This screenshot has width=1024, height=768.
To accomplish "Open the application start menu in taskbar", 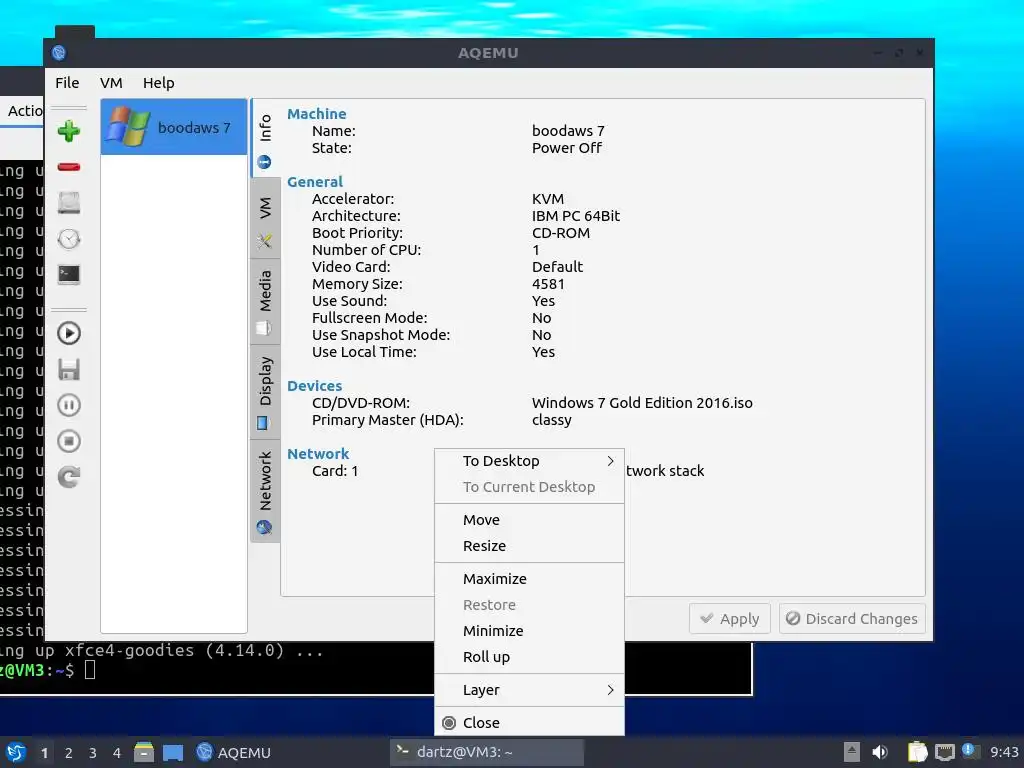I will pos(16,752).
